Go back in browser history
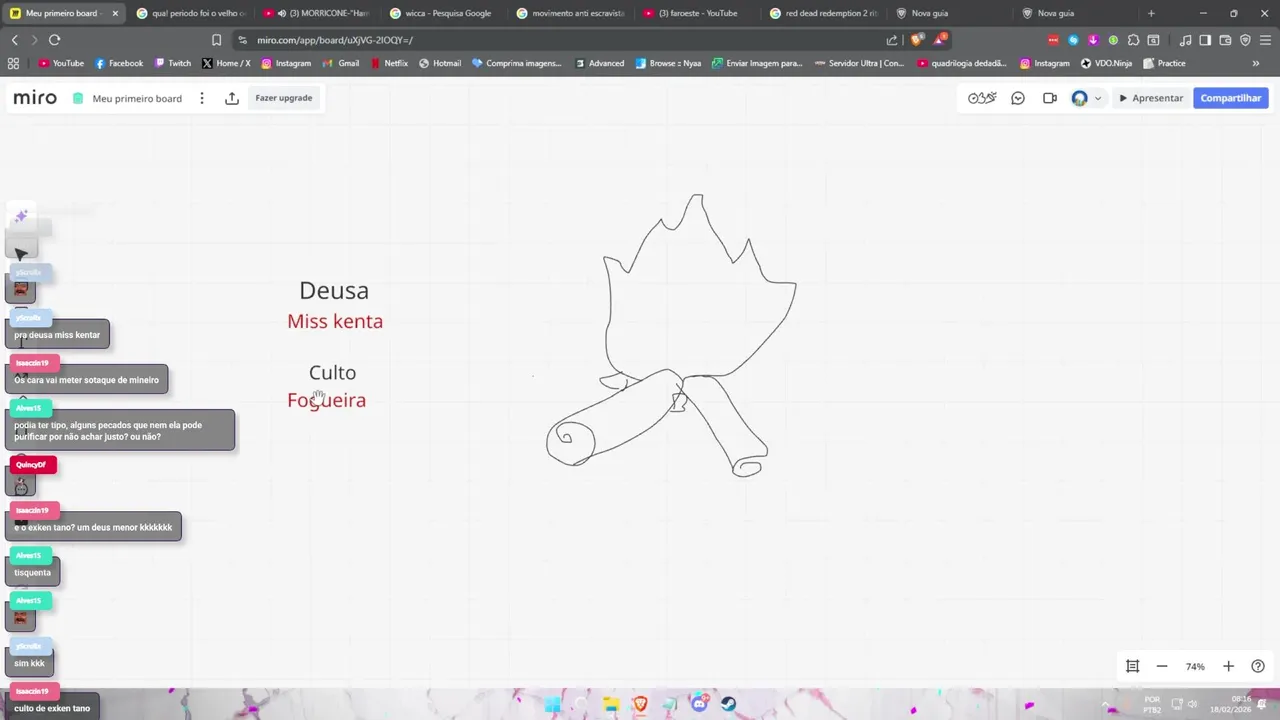1280x720 pixels. coord(14,40)
